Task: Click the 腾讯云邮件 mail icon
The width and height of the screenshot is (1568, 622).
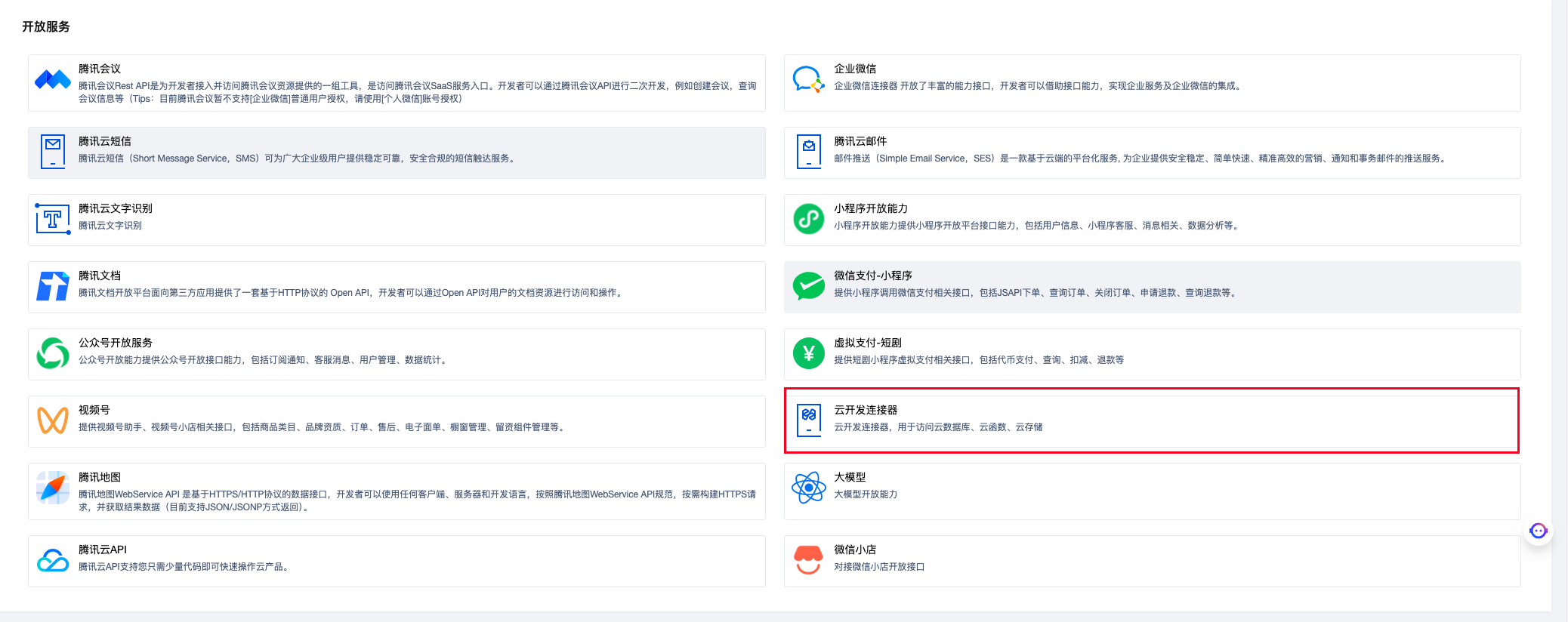Action: tap(809, 152)
